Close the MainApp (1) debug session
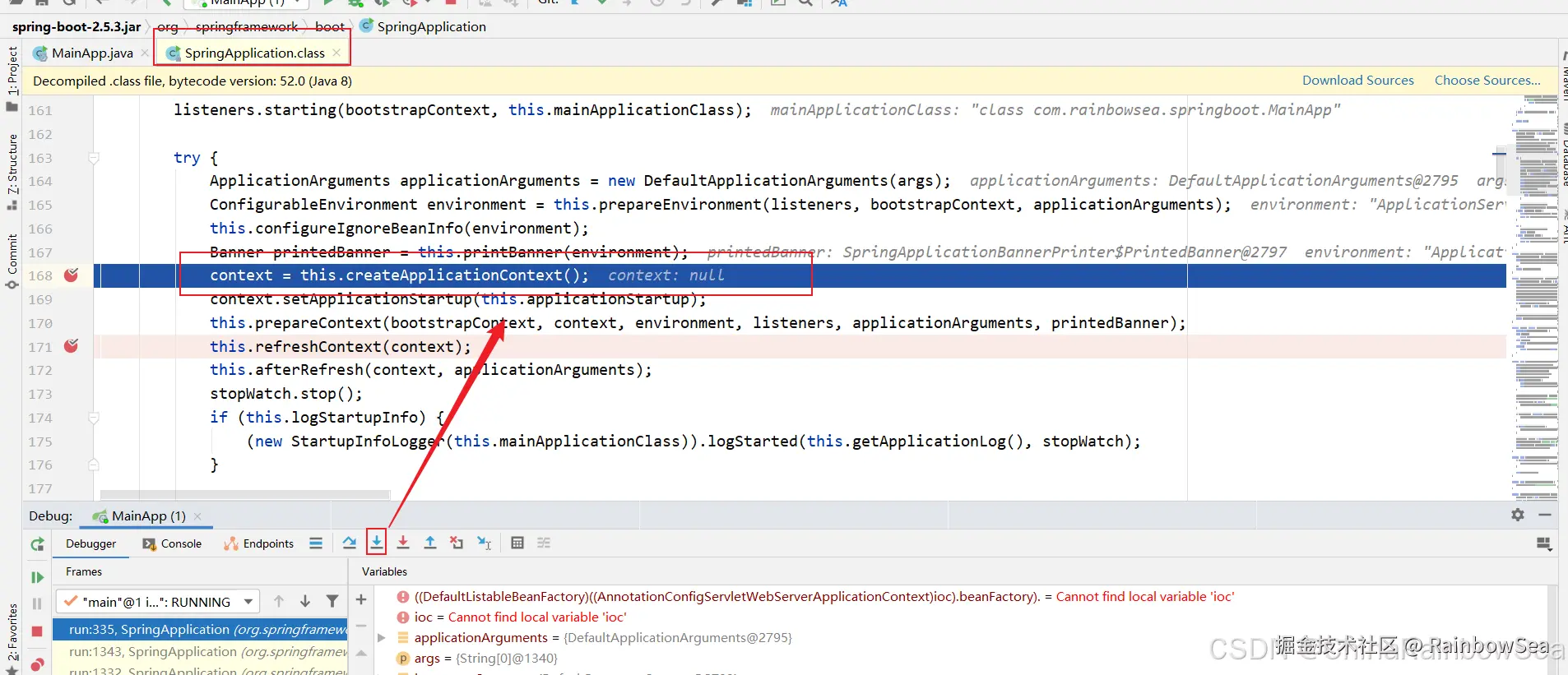The width and height of the screenshot is (1568, 675). pos(197,515)
